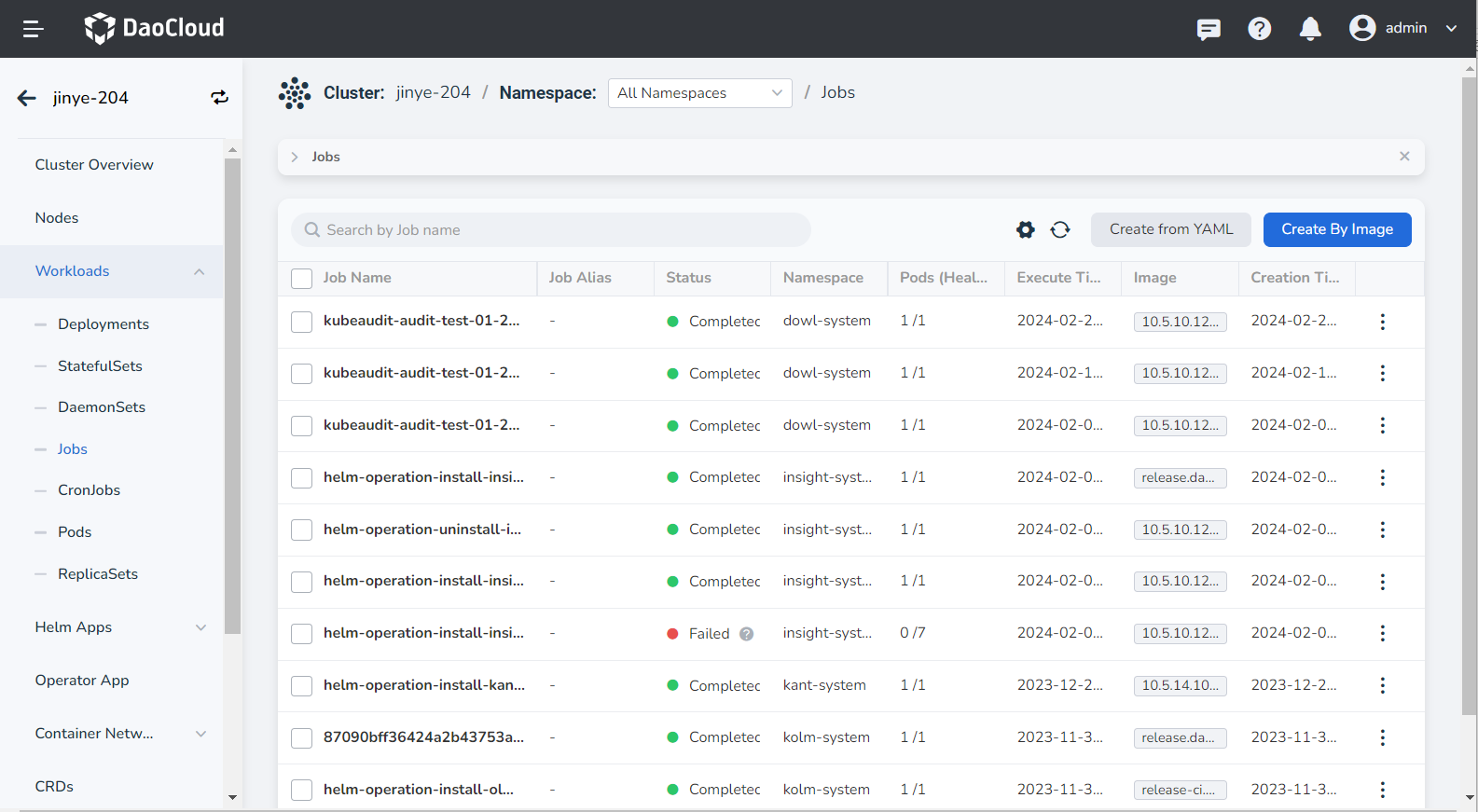Go to Cluster Overview
The height and width of the screenshot is (812, 1478).
tap(94, 165)
